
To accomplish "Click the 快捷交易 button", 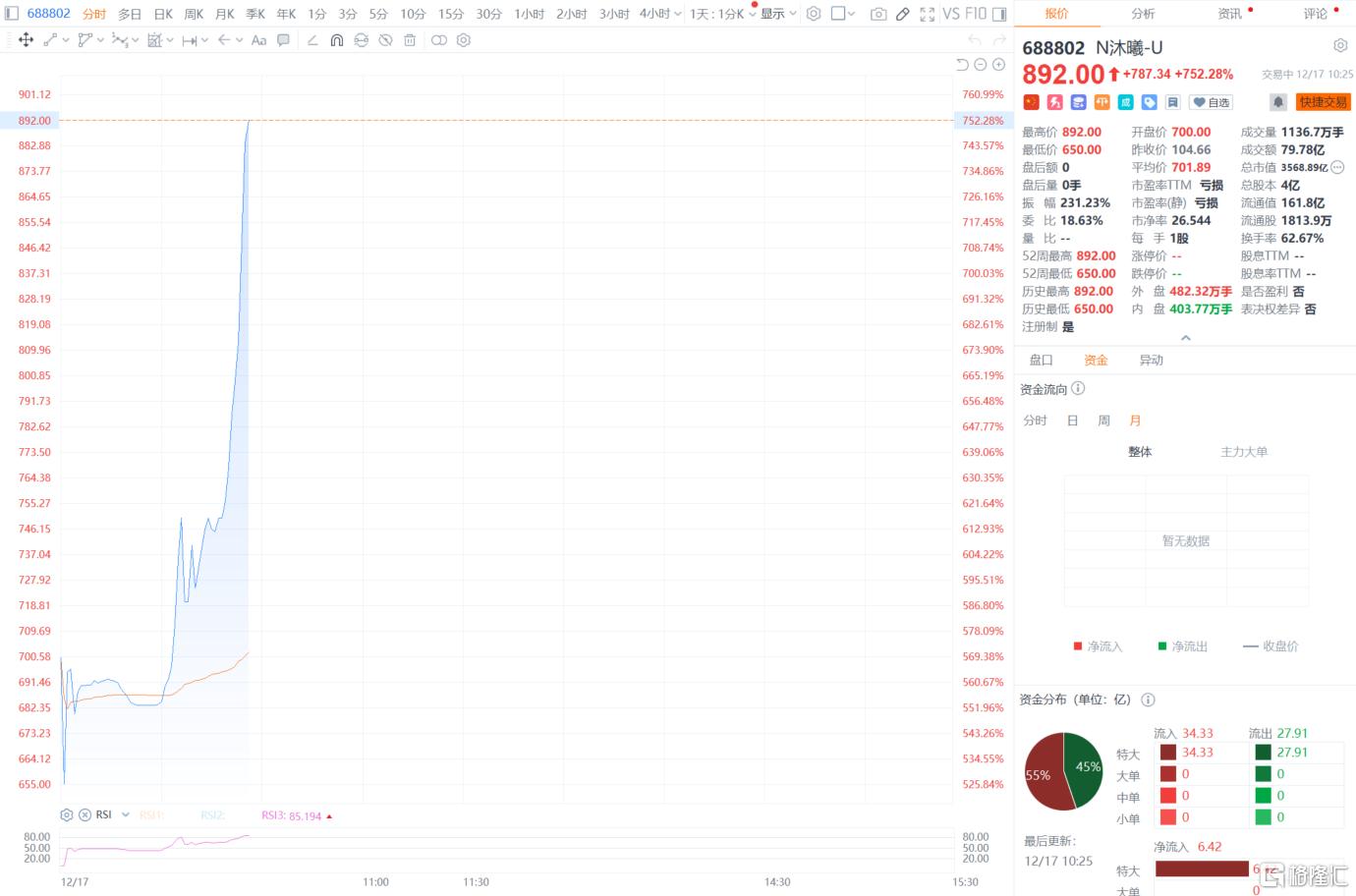I will [1324, 102].
